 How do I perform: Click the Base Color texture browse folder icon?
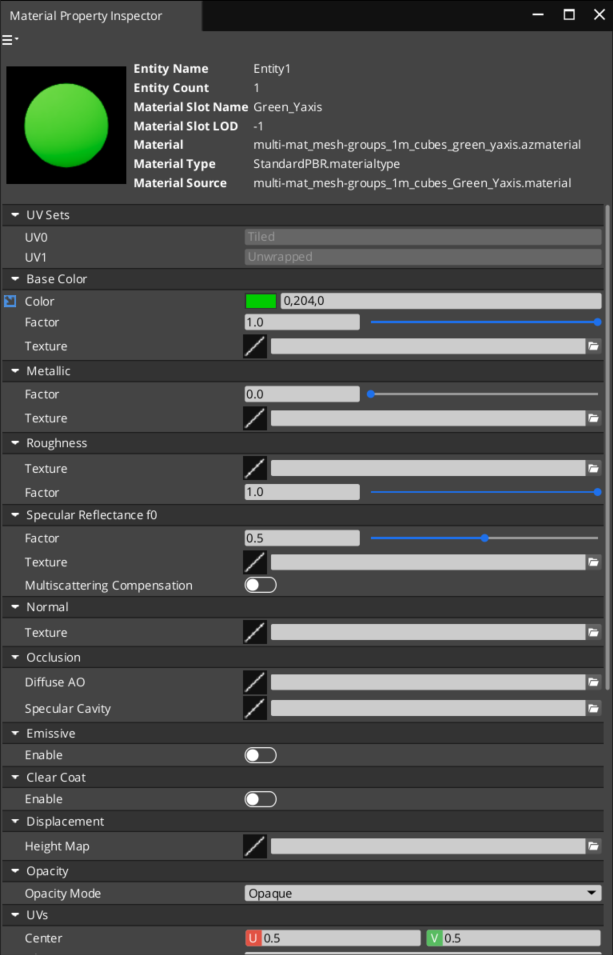click(x=593, y=346)
